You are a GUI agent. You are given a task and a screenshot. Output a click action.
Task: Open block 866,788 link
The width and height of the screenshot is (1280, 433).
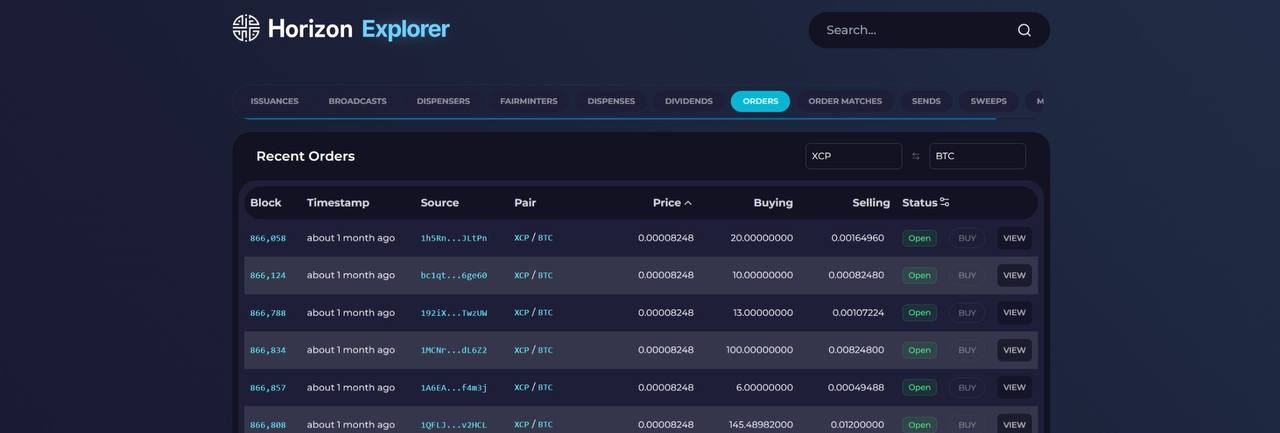coord(268,313)
